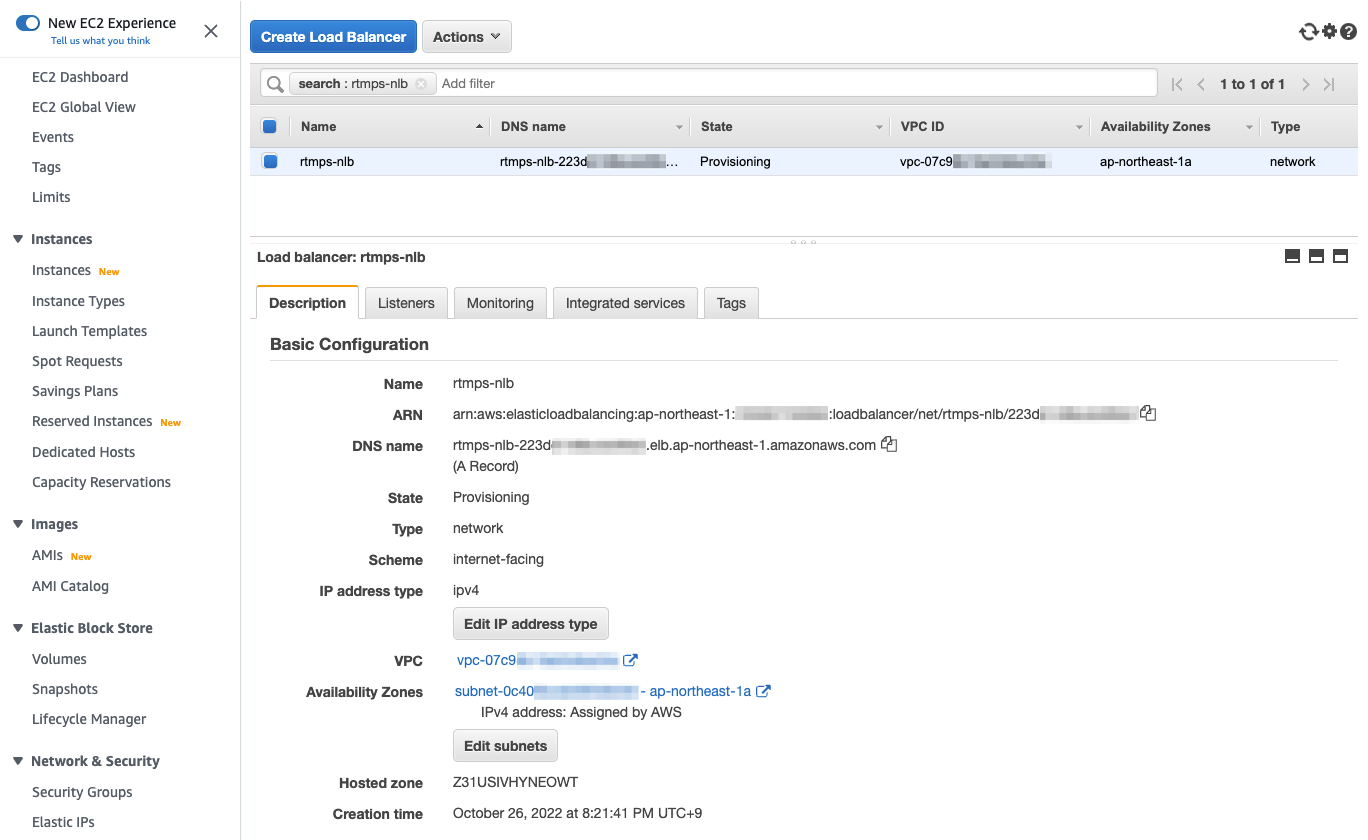1368x840 pixels.
Task: Switch to the Monitoring tab
Action: [x=500, y=303]
